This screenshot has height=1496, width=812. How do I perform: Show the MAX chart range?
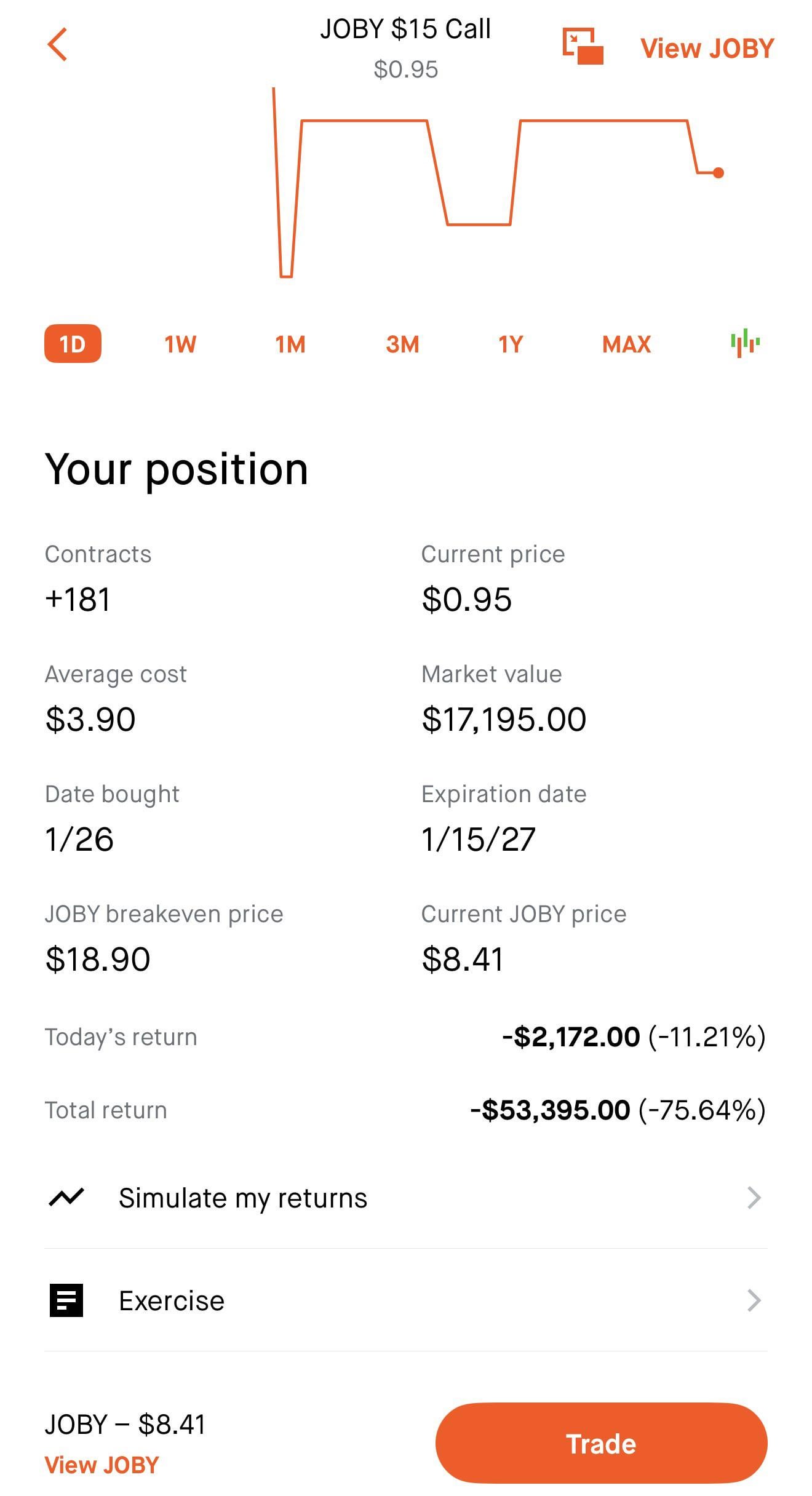pyautogui.click(x=626, y=344)
